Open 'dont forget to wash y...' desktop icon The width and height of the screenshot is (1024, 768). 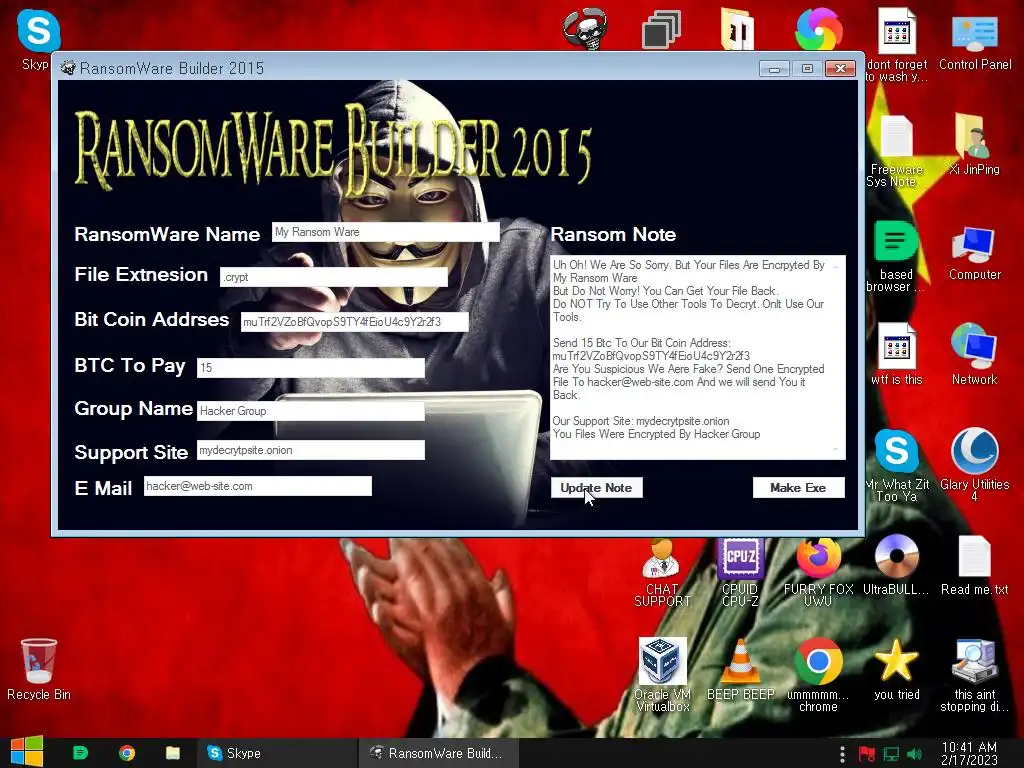tap(897, 44)
